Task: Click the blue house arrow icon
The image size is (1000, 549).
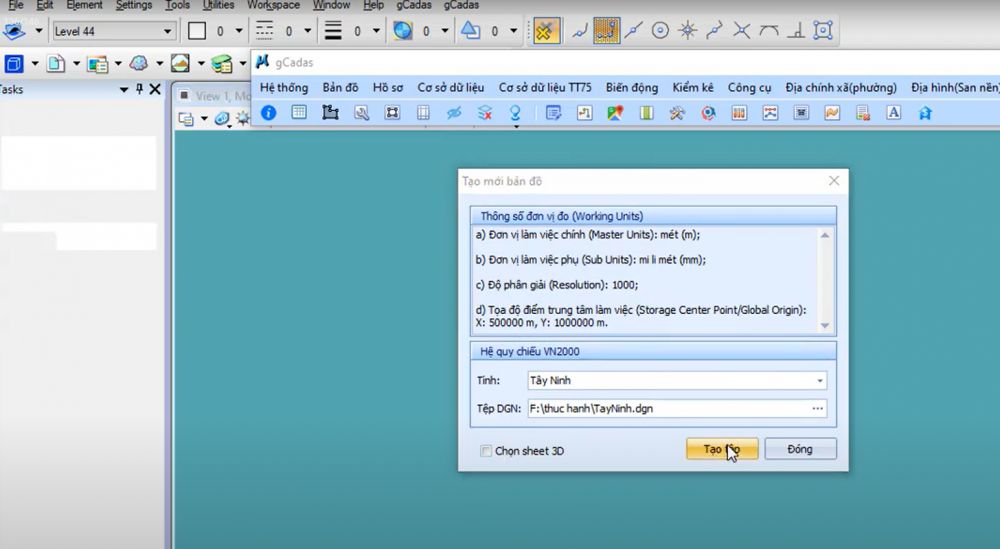Action: pos(925,113)
